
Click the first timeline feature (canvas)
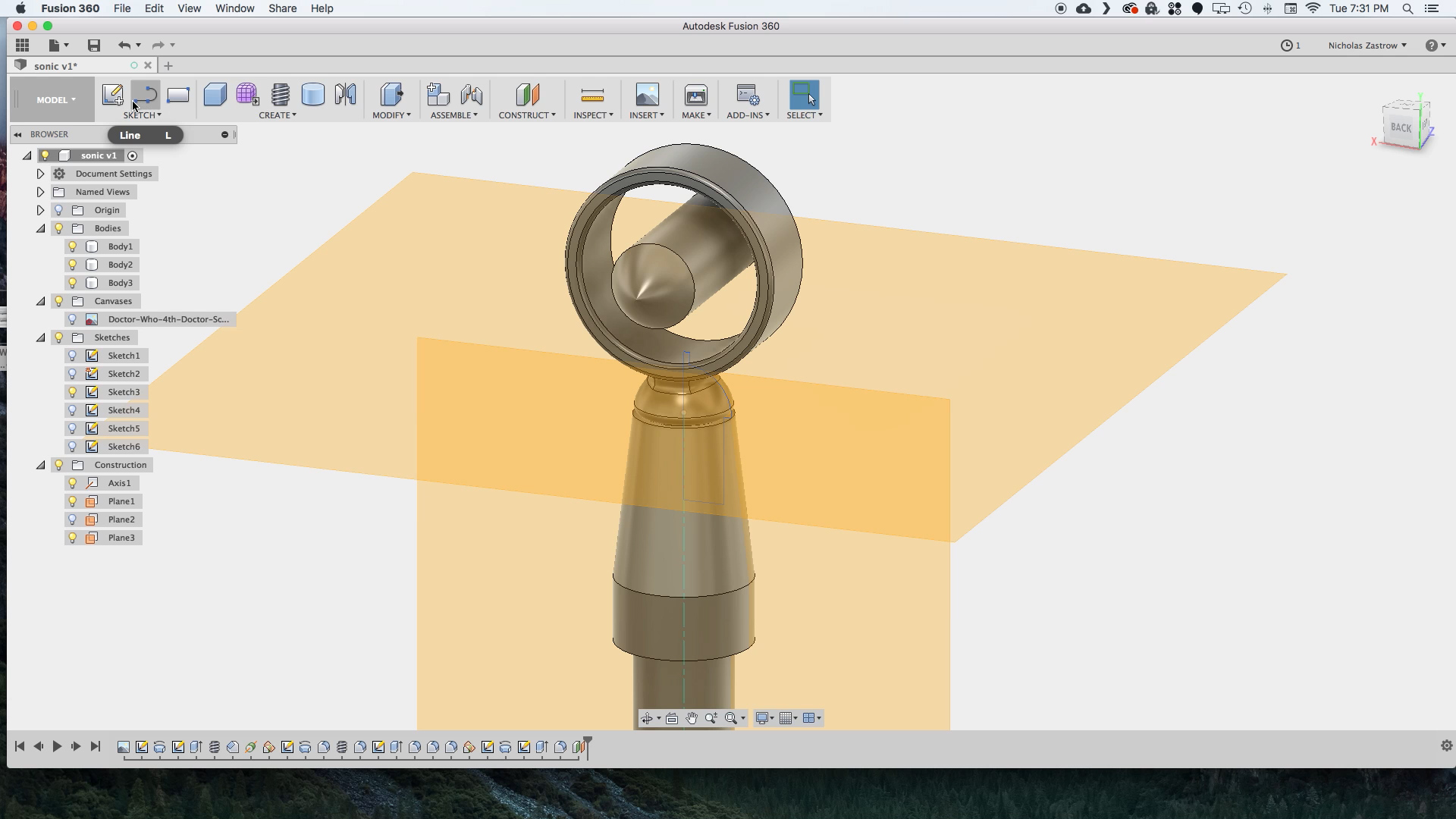(124, 747)
